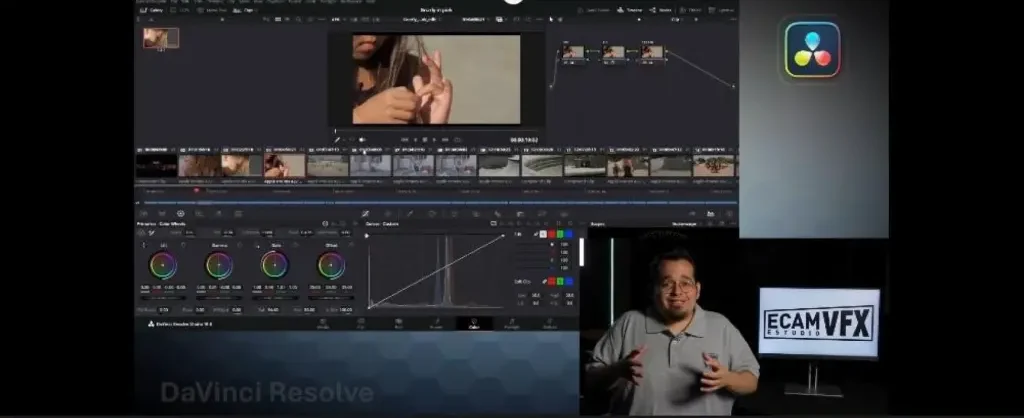The height and width of the screenshot is (418, 1024).
Task: Reset the Offset color wheel
Action: click(351, 245)
